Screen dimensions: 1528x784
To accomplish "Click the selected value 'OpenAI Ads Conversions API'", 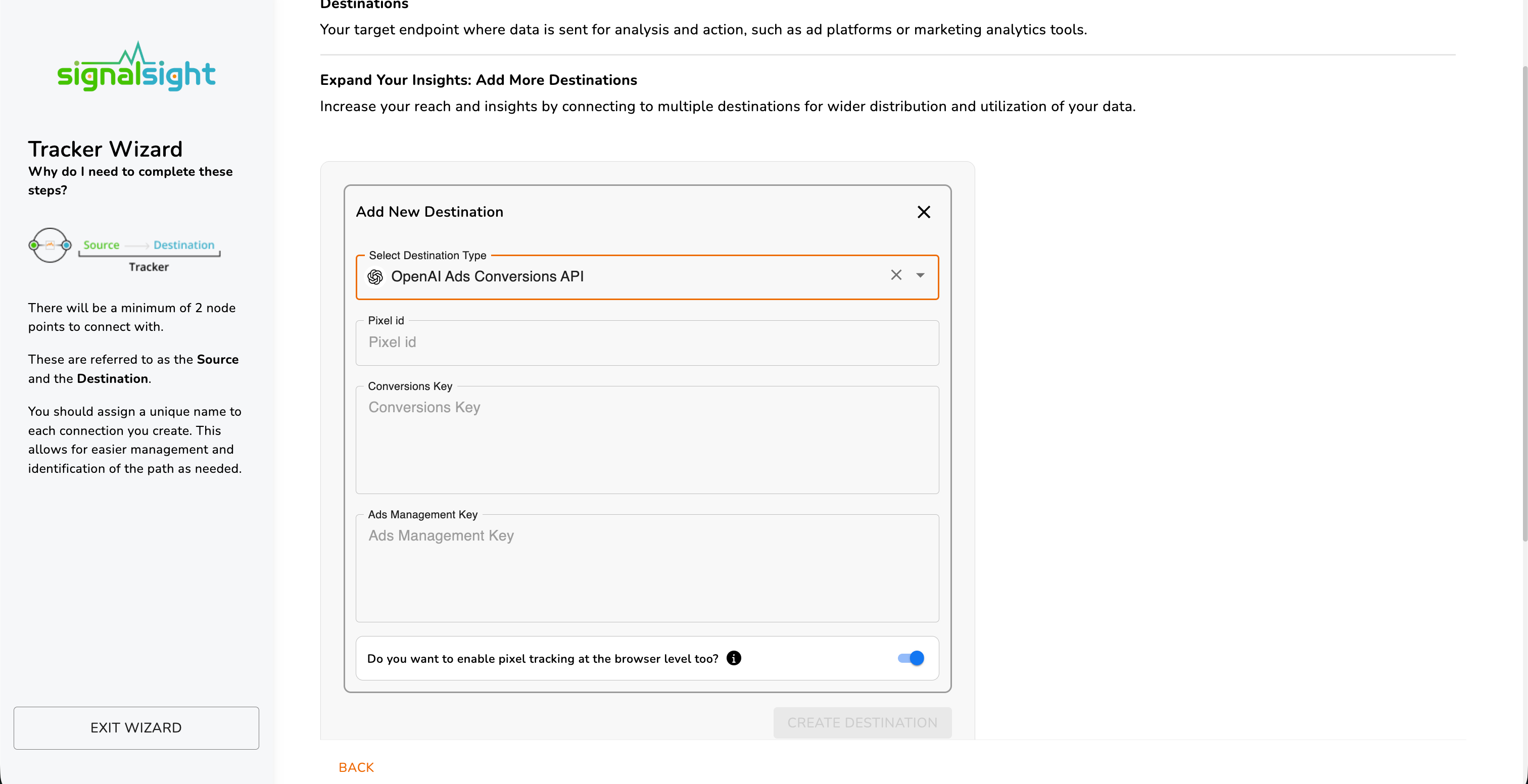I will point(487,276).
